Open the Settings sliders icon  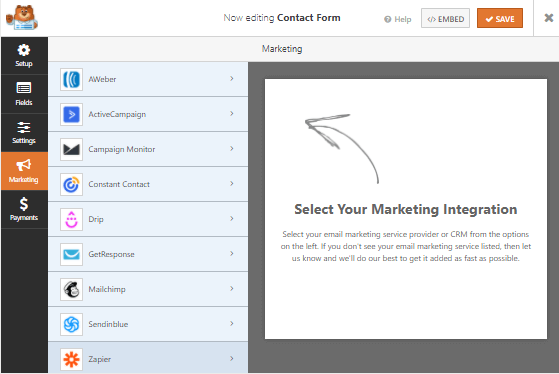click(24, 127)
